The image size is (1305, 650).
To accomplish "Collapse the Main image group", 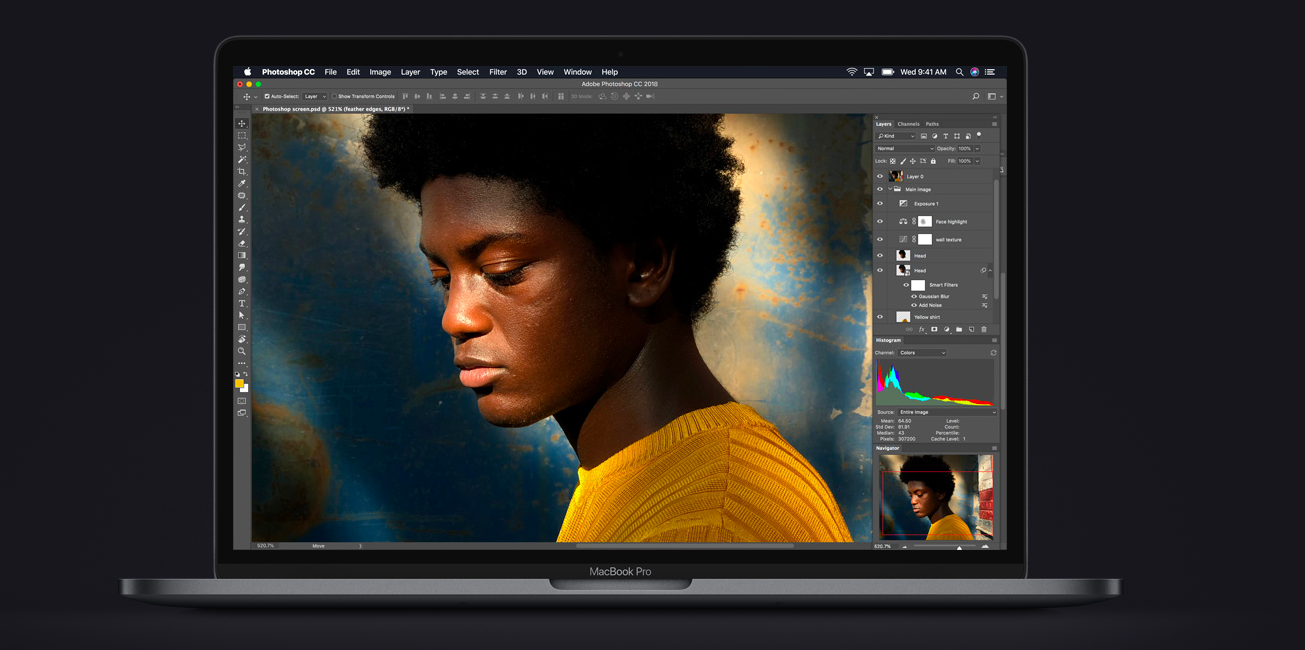I will [x=890, y=188].
